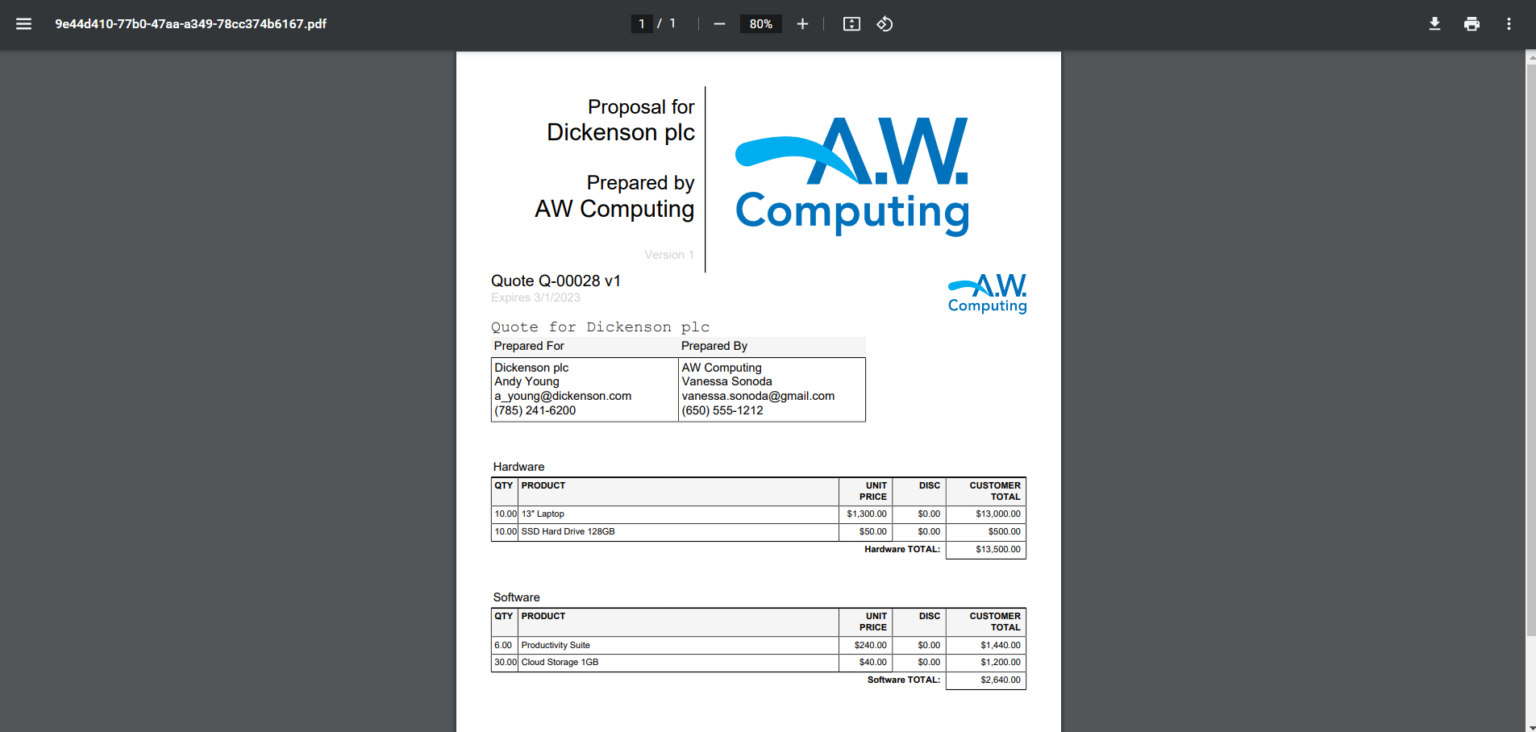This screenshot has height=732, width=1536.
Task: Click the $50.00 unit price
Action: tap(873, 531)
